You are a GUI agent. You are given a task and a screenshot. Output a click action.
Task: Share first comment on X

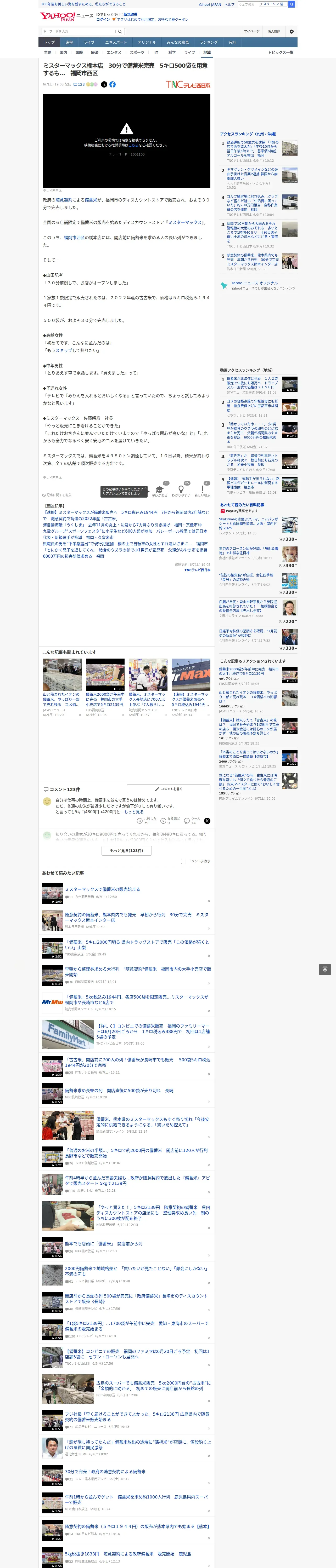[207, 821]
